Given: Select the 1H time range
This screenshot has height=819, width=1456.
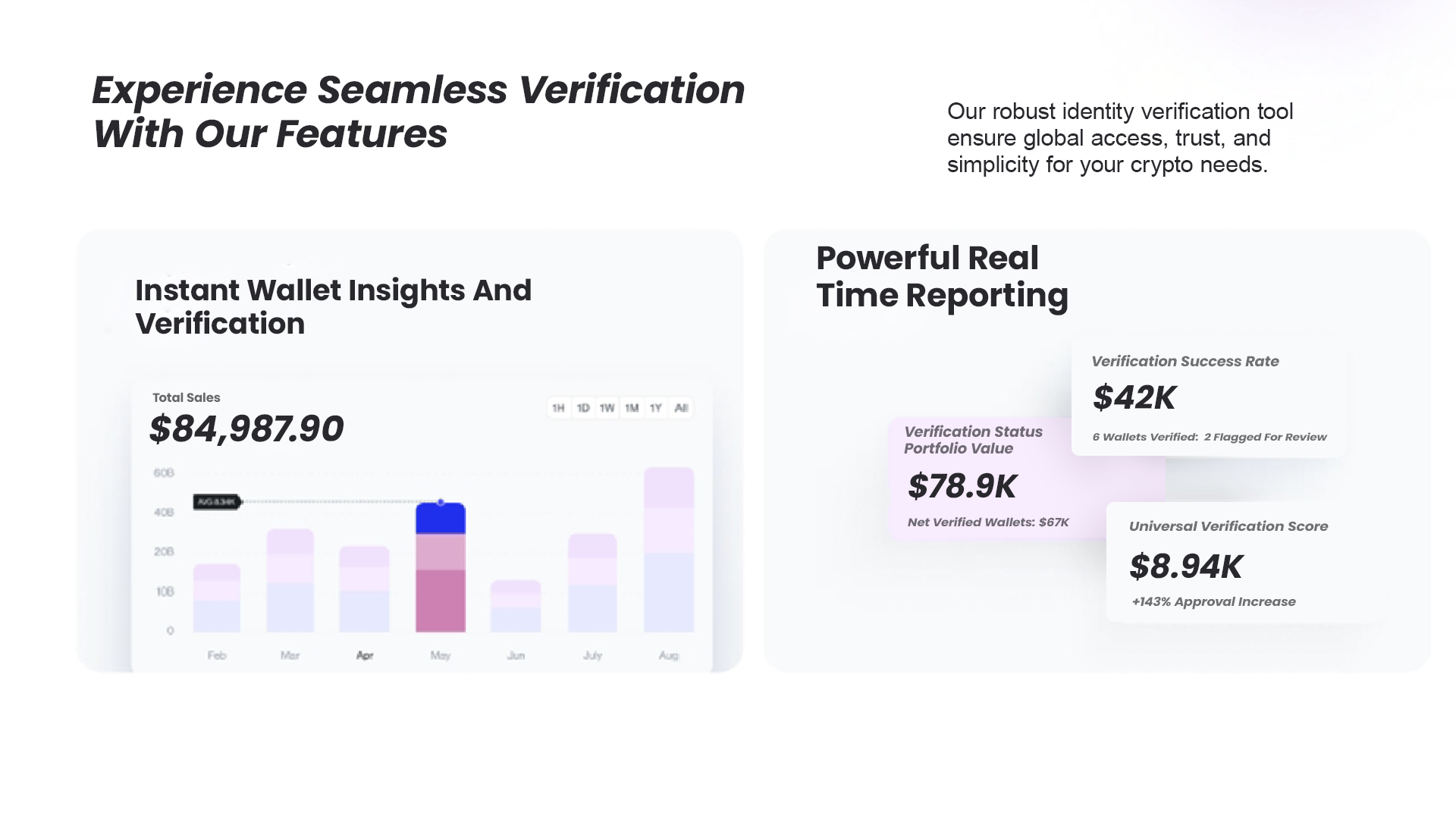Looking at the screenshot, I should (x=558, y=408).
